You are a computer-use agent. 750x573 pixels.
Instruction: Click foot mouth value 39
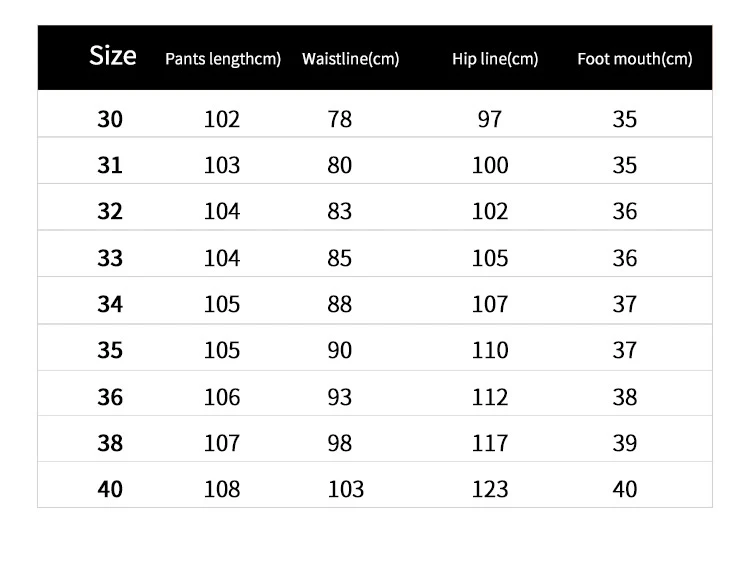[x=625, y=442]
